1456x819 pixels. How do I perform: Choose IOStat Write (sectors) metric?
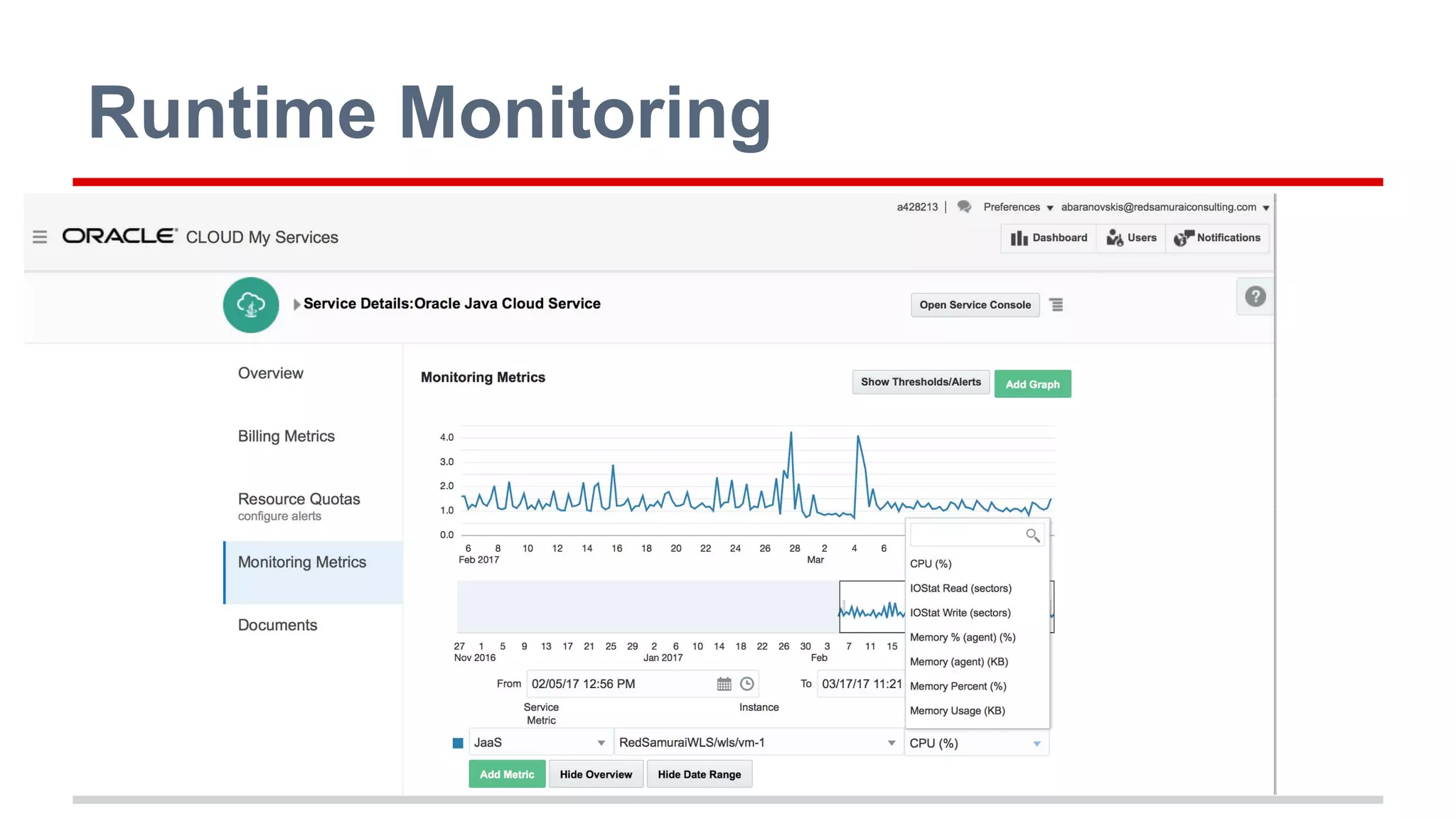(977, 613)
